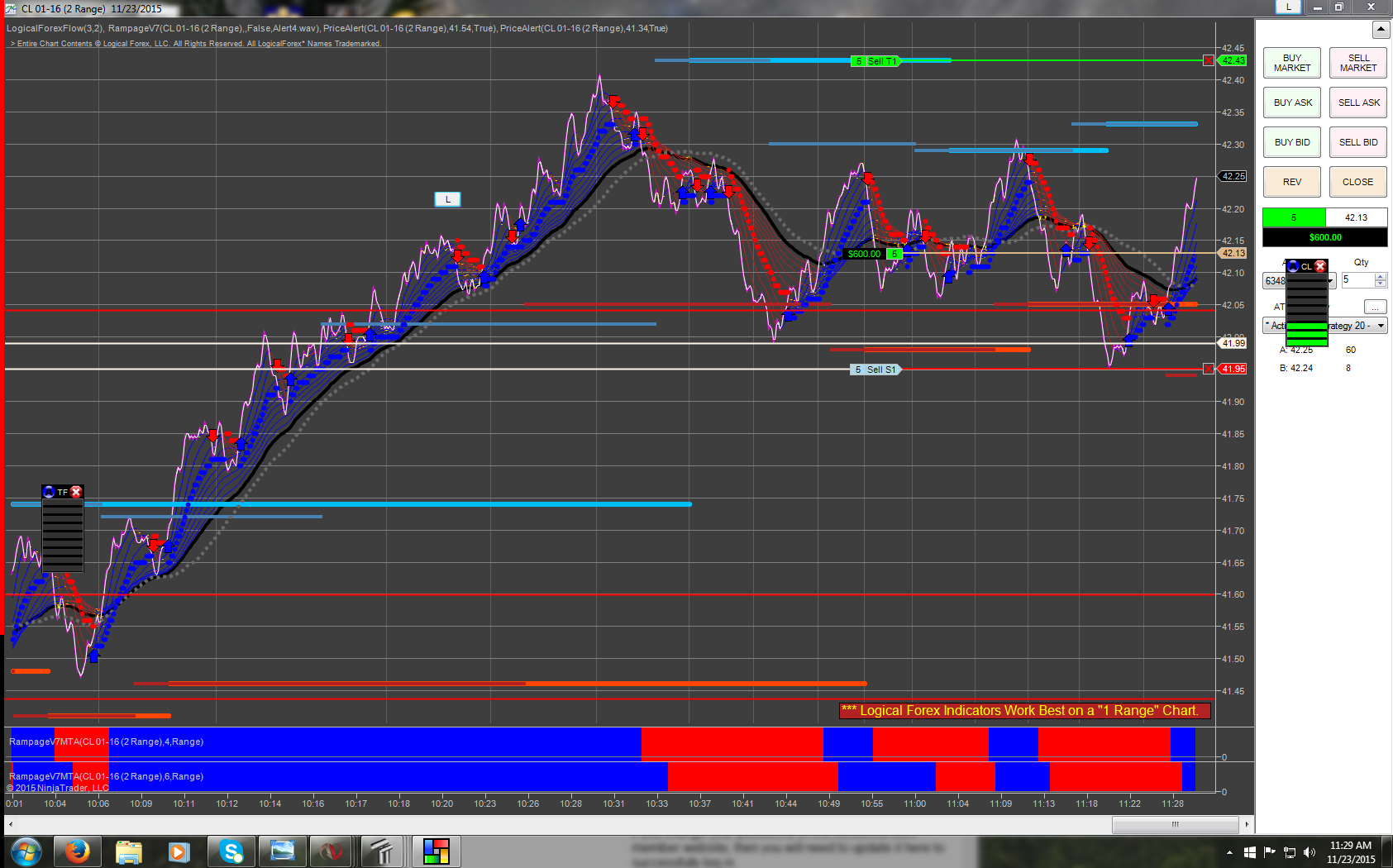The width and height of the screenshot is (1393, 868).
Task: Select the Sell S1 order label
Action: pyautogui.click(x=875, y=370)
